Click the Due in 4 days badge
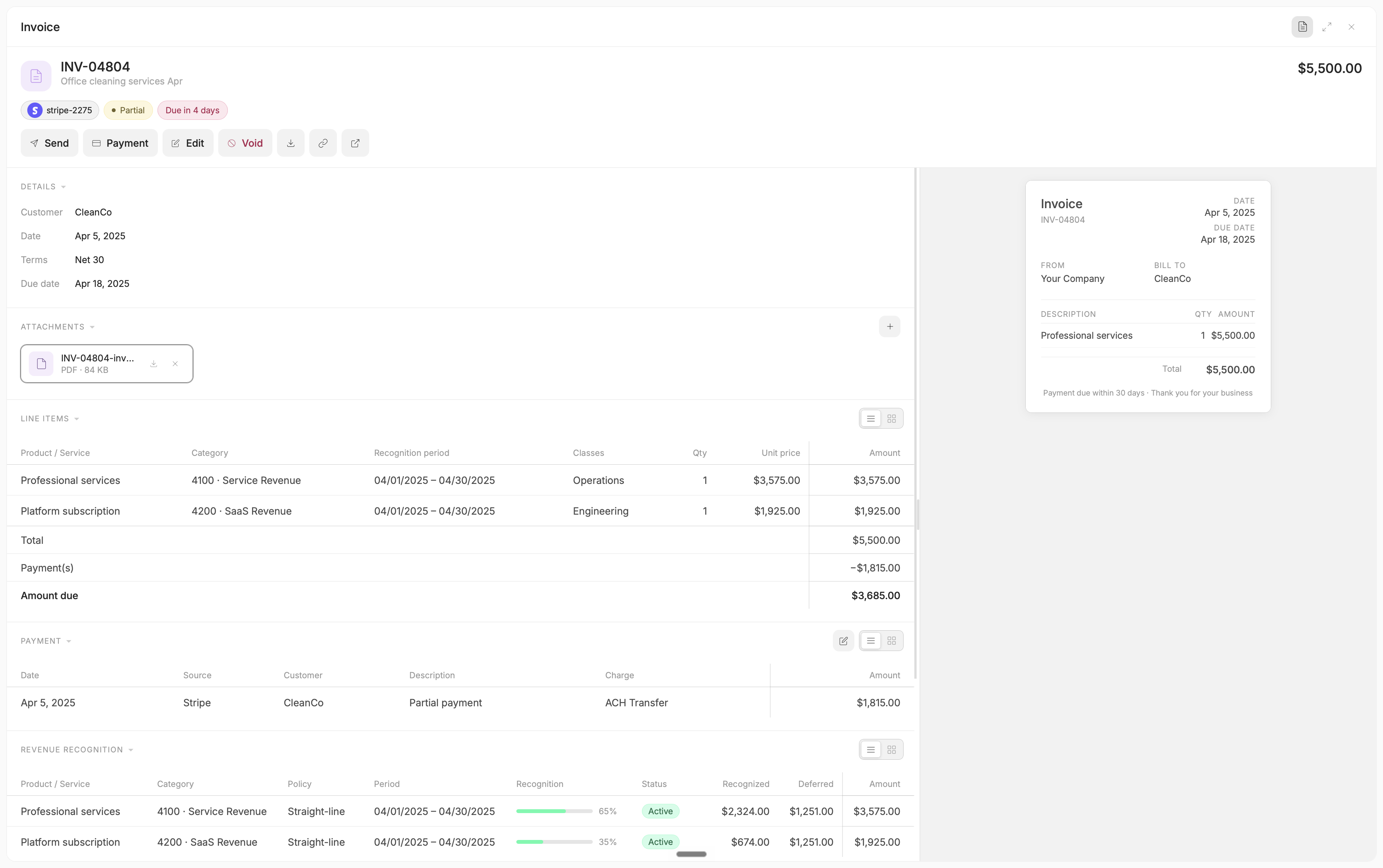This screenshot has width=1383, height=868. tap(192, 110)
